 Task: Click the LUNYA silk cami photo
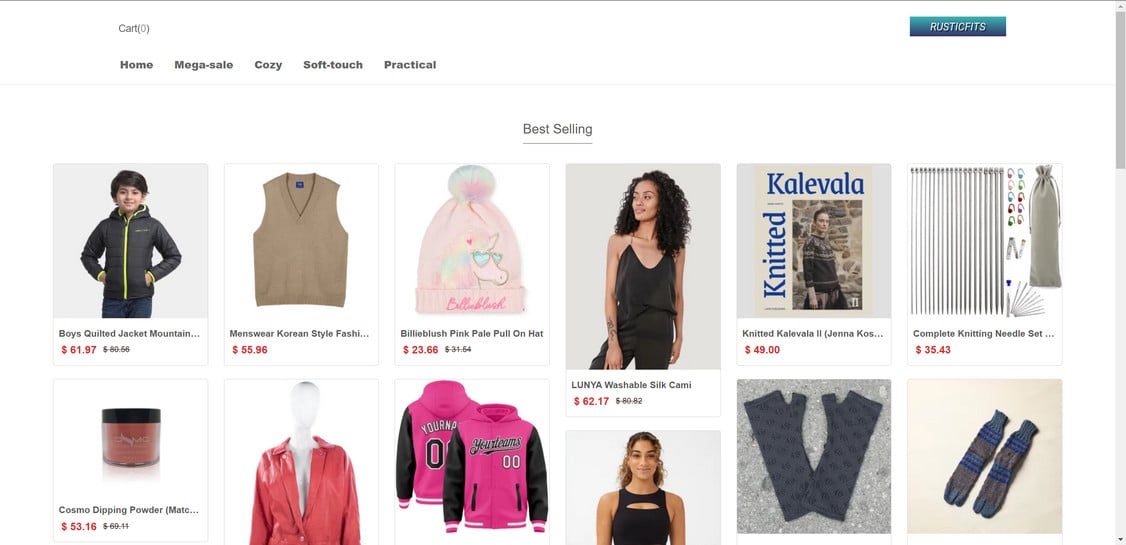tap(643, 267)
